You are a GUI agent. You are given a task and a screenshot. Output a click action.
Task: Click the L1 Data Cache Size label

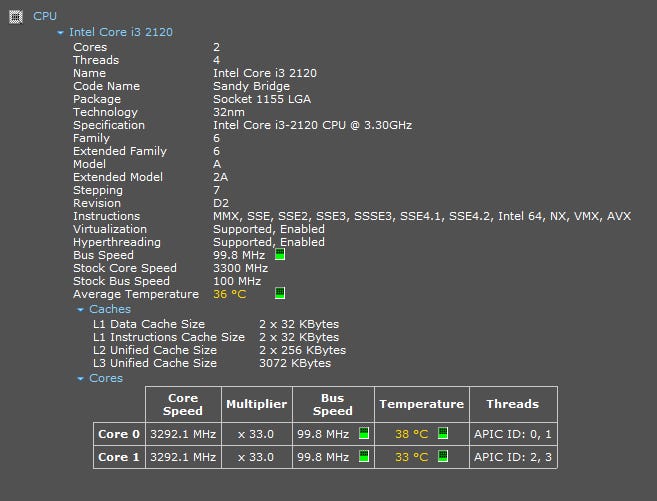coord(149,324)
